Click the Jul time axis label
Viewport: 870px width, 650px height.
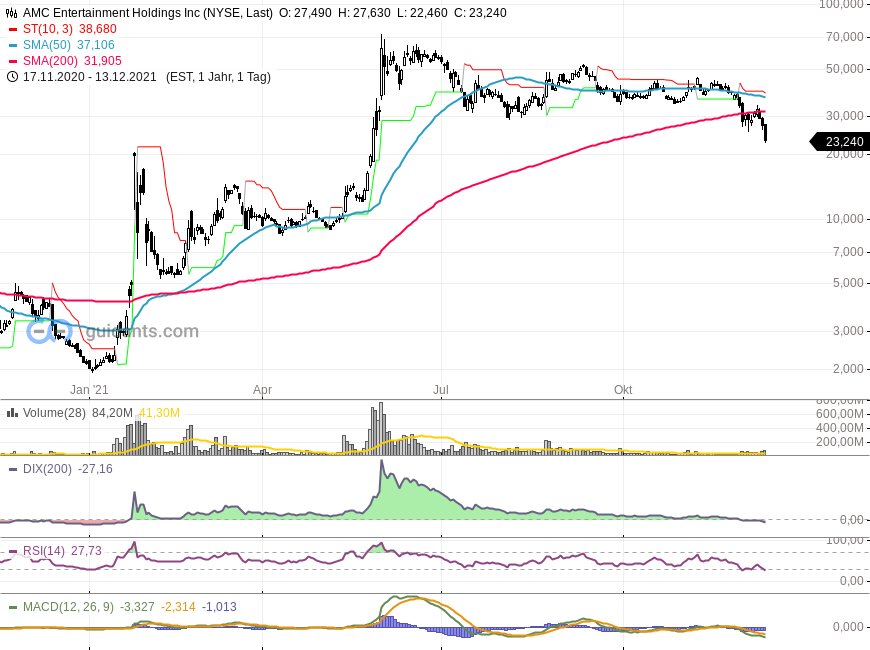(x=441, y=390)
